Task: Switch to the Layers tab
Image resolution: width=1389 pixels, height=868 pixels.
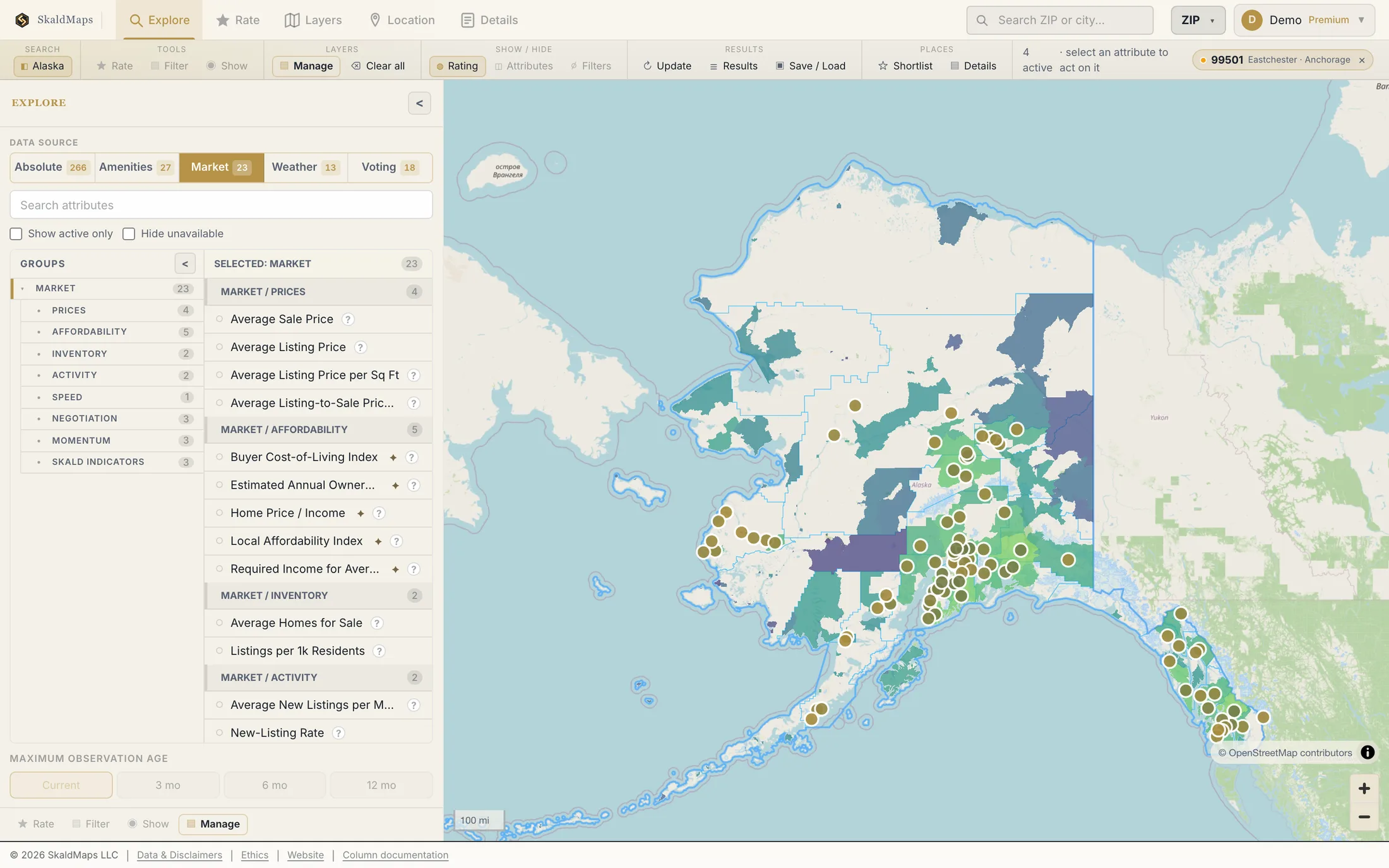Action: pyautogui.click(x=313, y=20)
